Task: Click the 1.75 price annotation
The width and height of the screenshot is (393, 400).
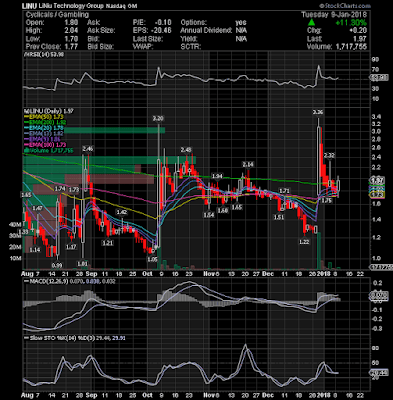Action: (326, 201)
